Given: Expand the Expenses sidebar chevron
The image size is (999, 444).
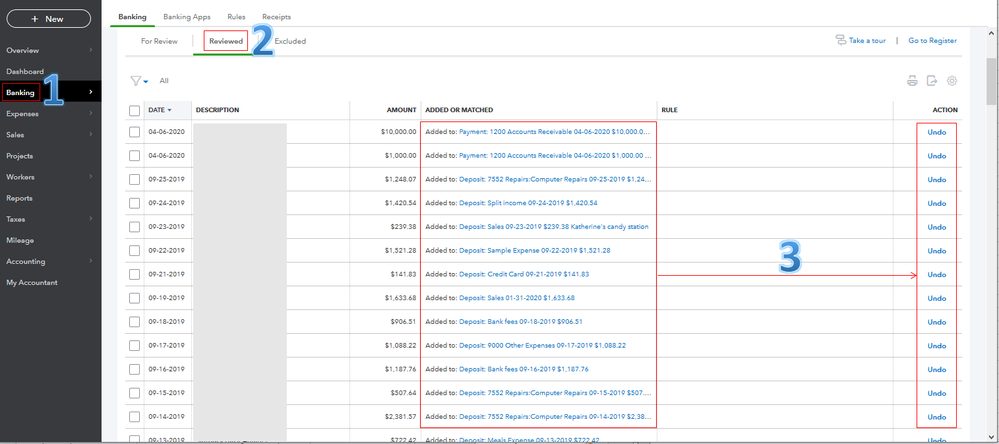Looking at the screenshot, I should point(90,113).
